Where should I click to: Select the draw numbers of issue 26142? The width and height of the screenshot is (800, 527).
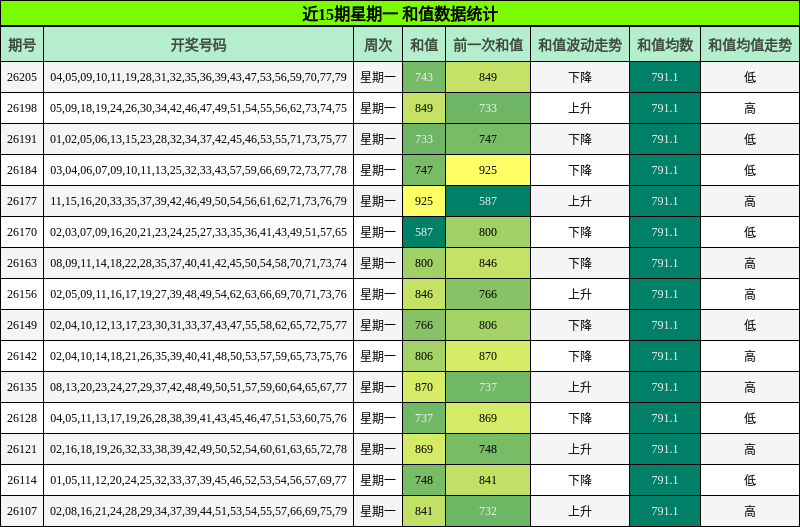198,356
